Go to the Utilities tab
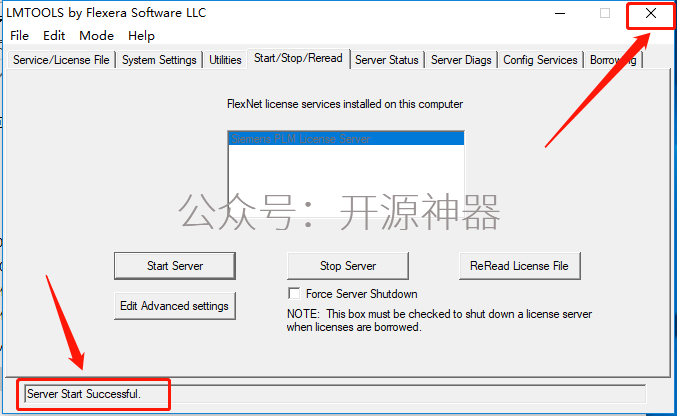The width and height of the screenshot is (677, 416). tap(225, 60)
